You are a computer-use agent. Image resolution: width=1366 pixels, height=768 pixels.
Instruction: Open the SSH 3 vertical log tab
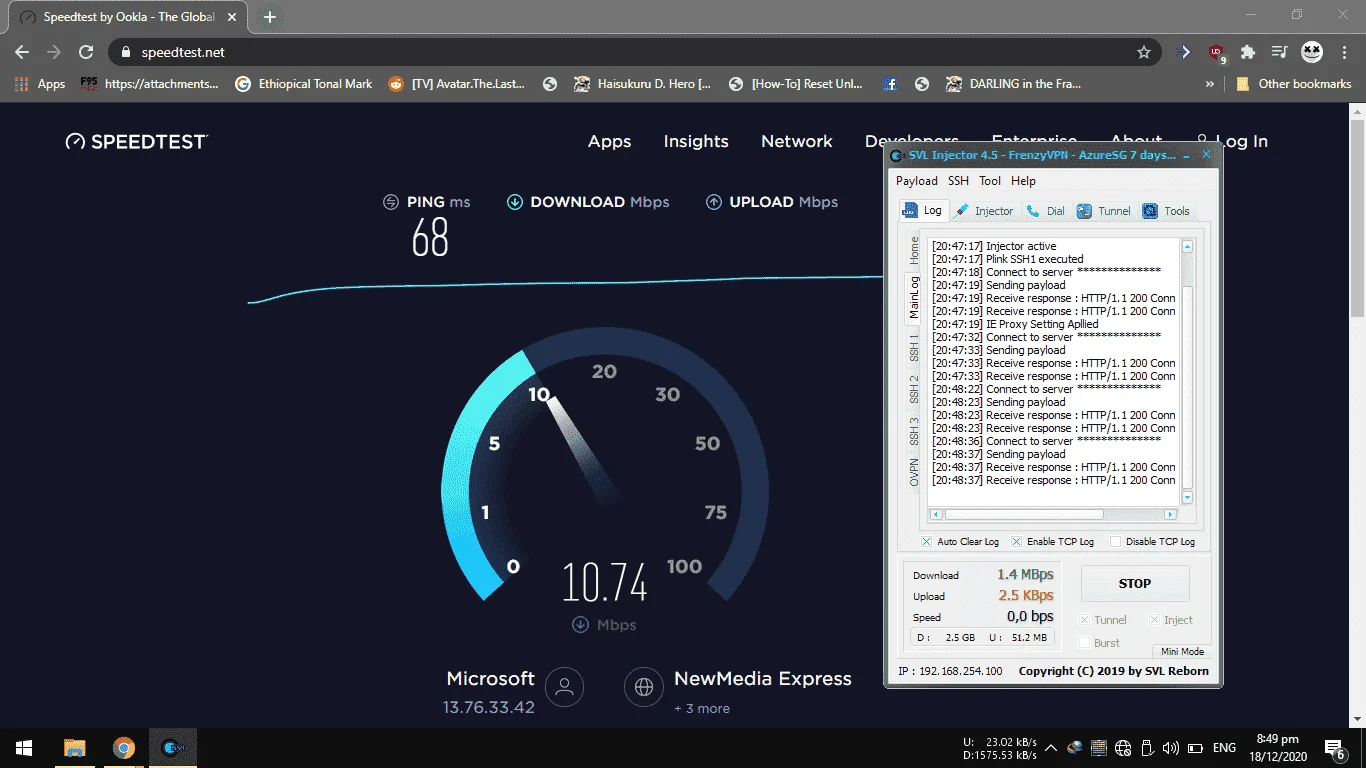(x=914, y=433)
